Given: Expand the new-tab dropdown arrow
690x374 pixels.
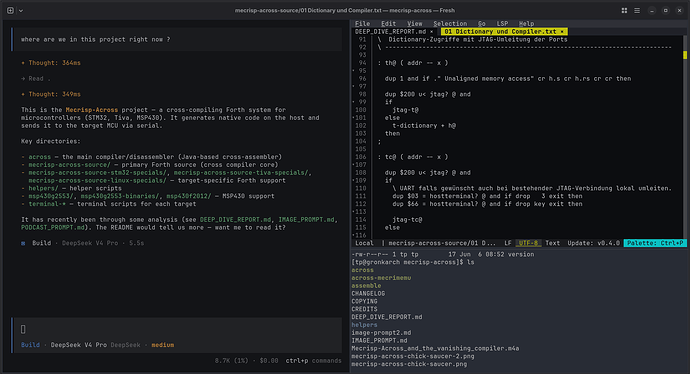Looking at the screenshot, I should pos(21,11).
